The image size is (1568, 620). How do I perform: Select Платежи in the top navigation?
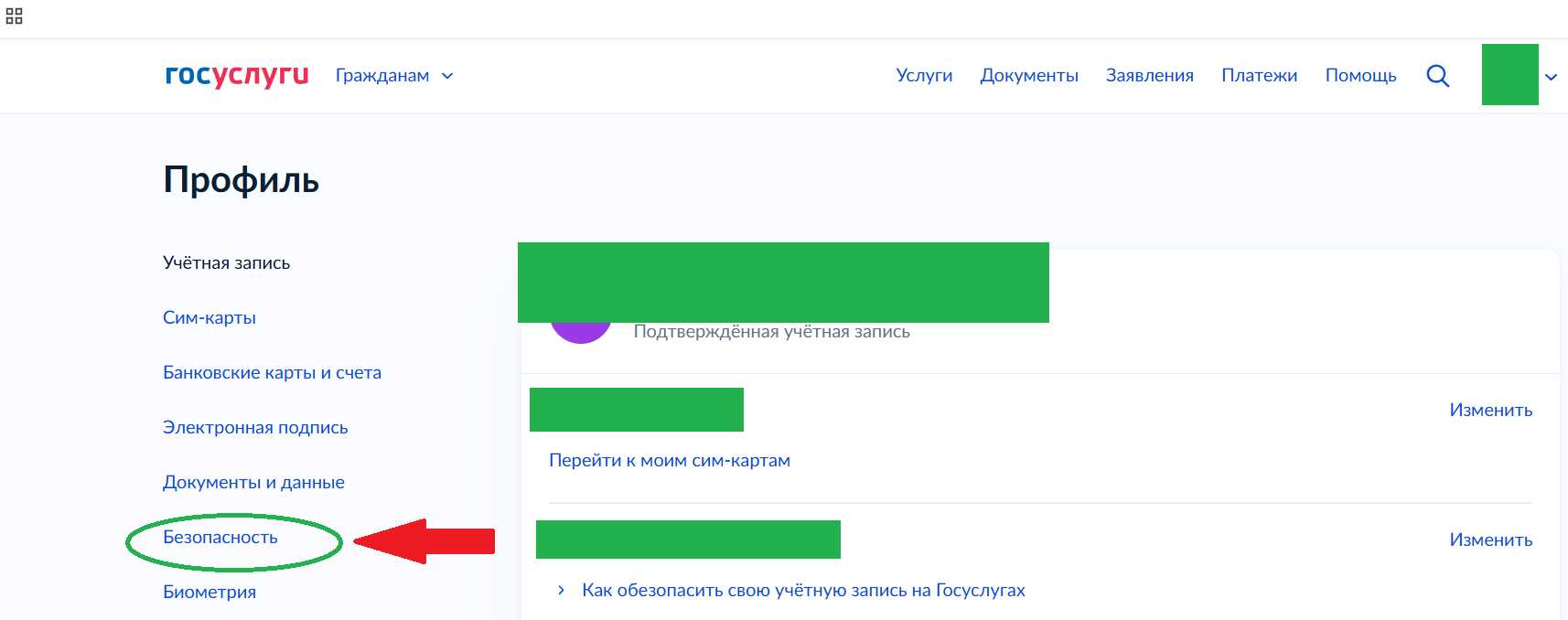coord(1259,76)
